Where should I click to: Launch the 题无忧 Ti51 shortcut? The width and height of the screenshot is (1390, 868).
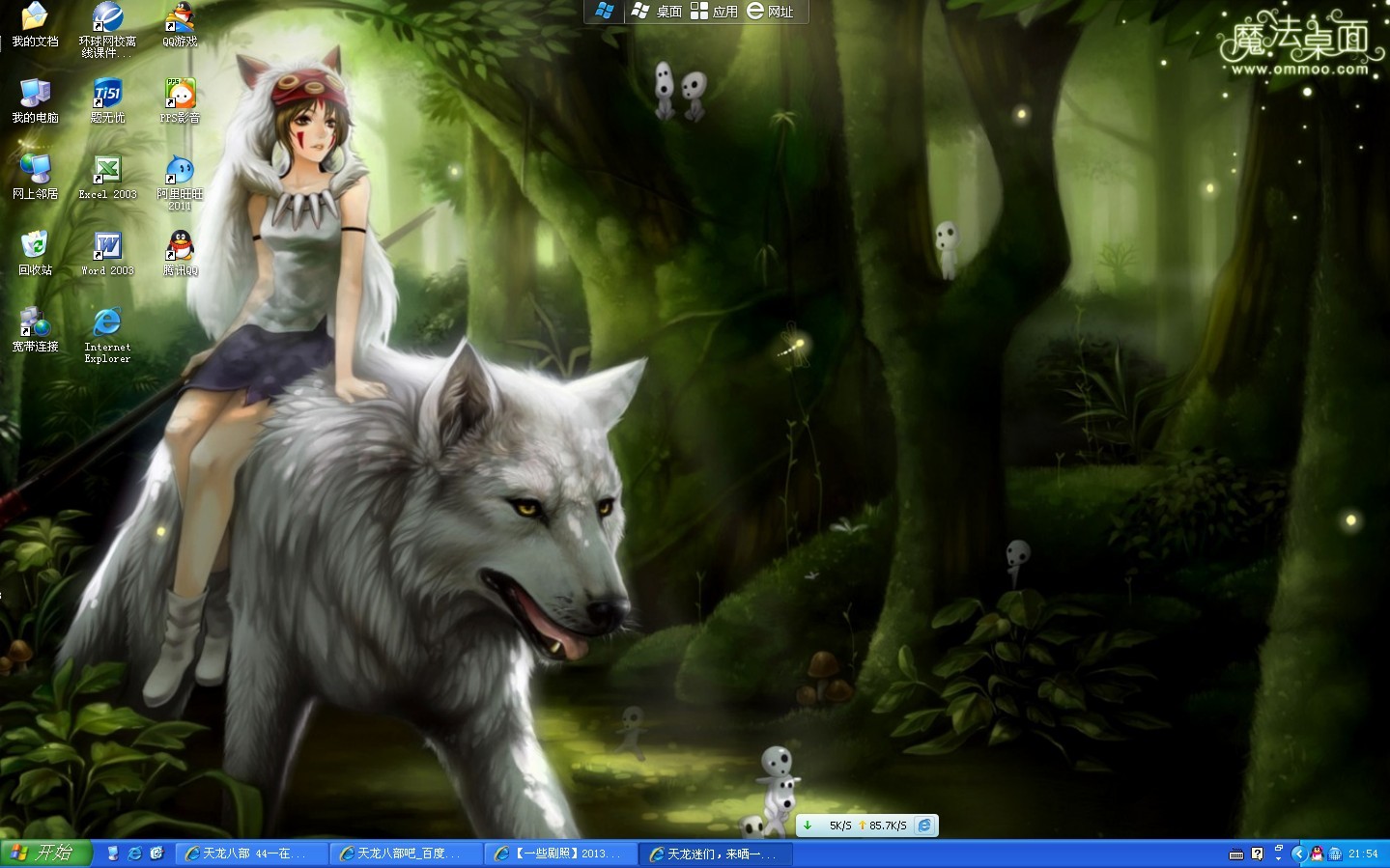107,101
